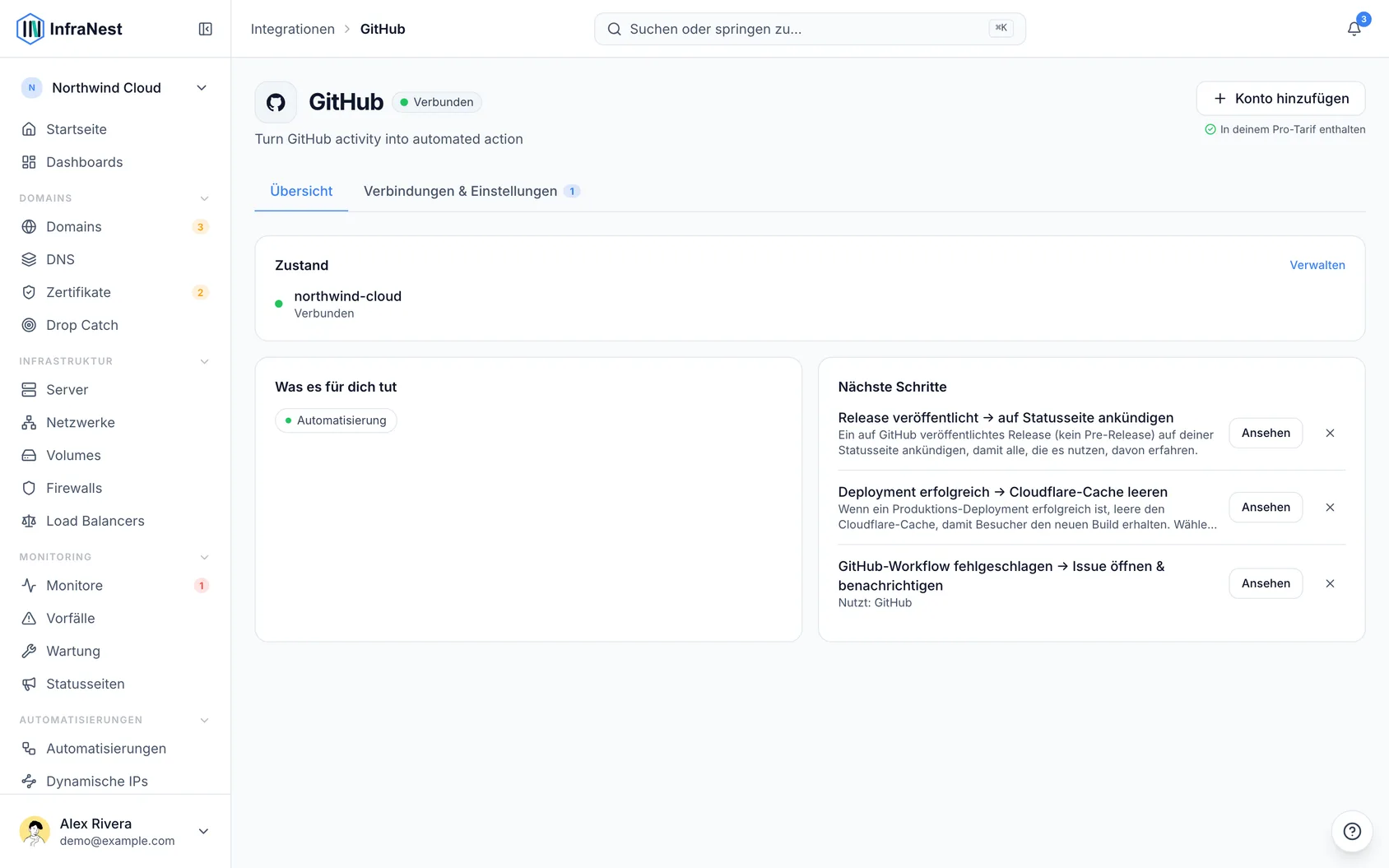Collapse the INFRASTRUKTUR section

pyautogui.click(x=205, y=361)
